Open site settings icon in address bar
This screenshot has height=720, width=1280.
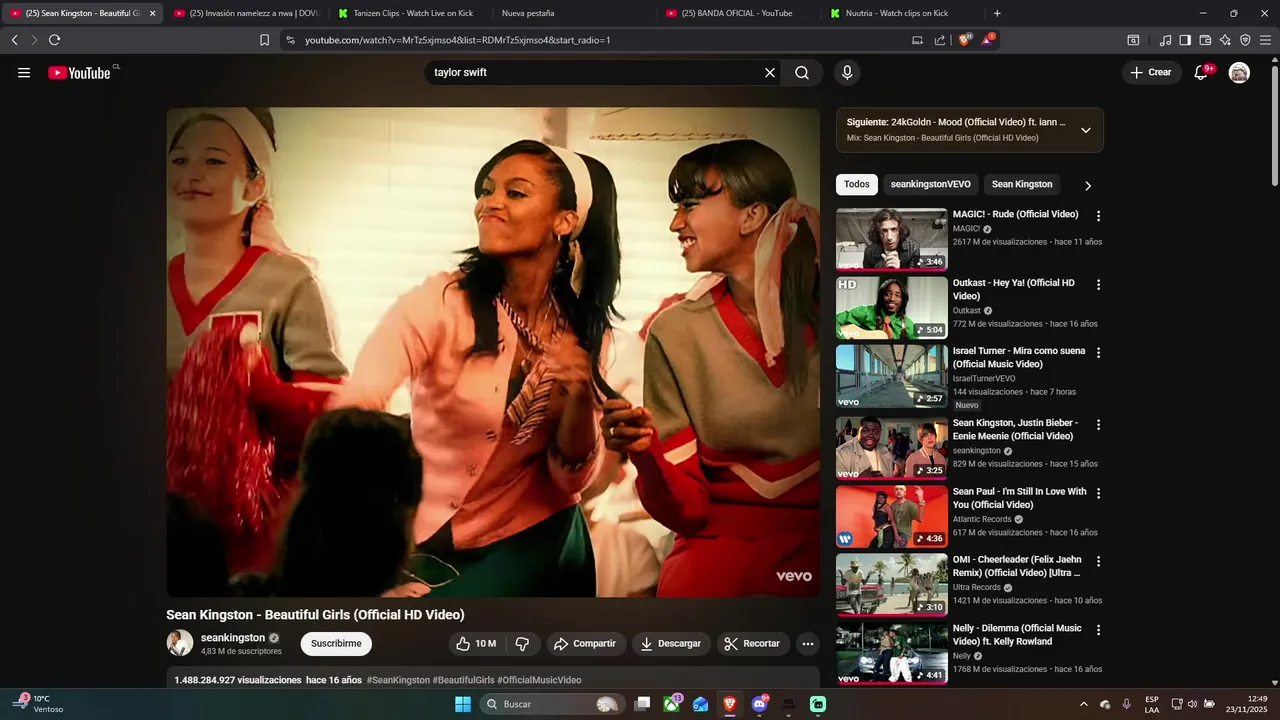tap(290, 40)
